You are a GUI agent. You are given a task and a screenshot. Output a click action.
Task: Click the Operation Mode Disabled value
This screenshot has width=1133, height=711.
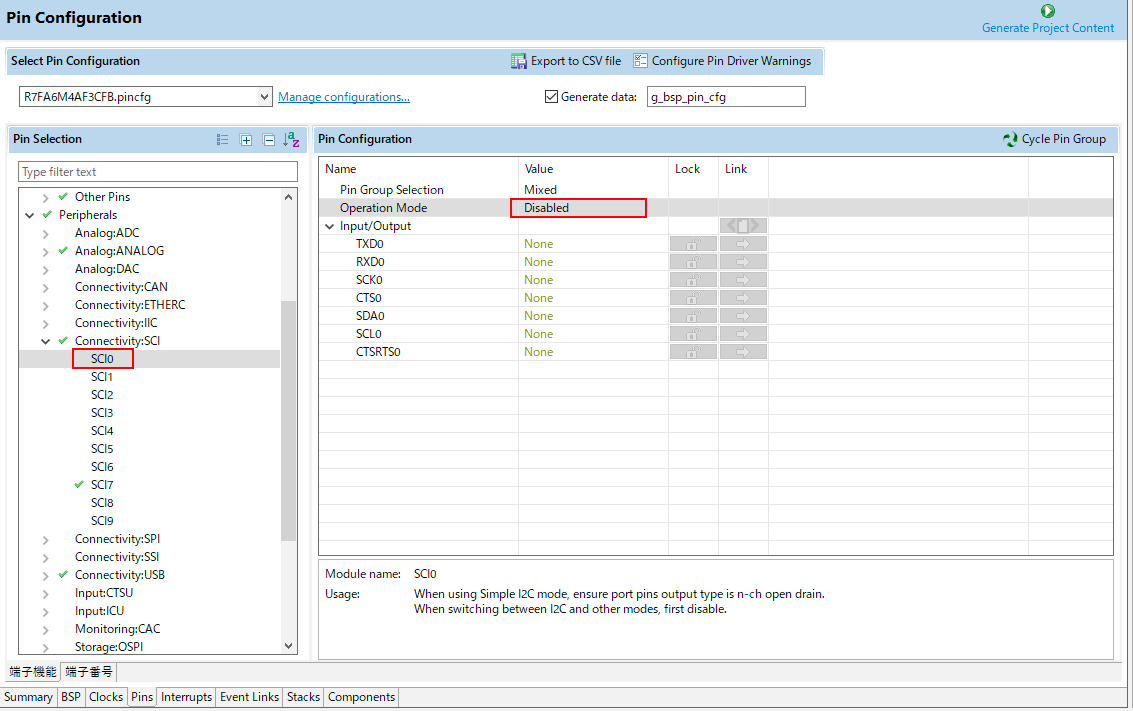tap(578, 208)
